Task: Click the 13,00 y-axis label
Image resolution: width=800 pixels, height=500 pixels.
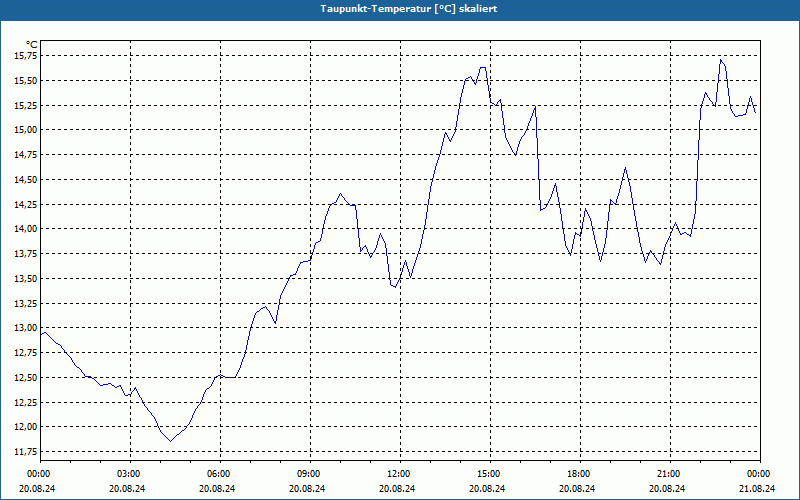Action: (x=26, y=328)
